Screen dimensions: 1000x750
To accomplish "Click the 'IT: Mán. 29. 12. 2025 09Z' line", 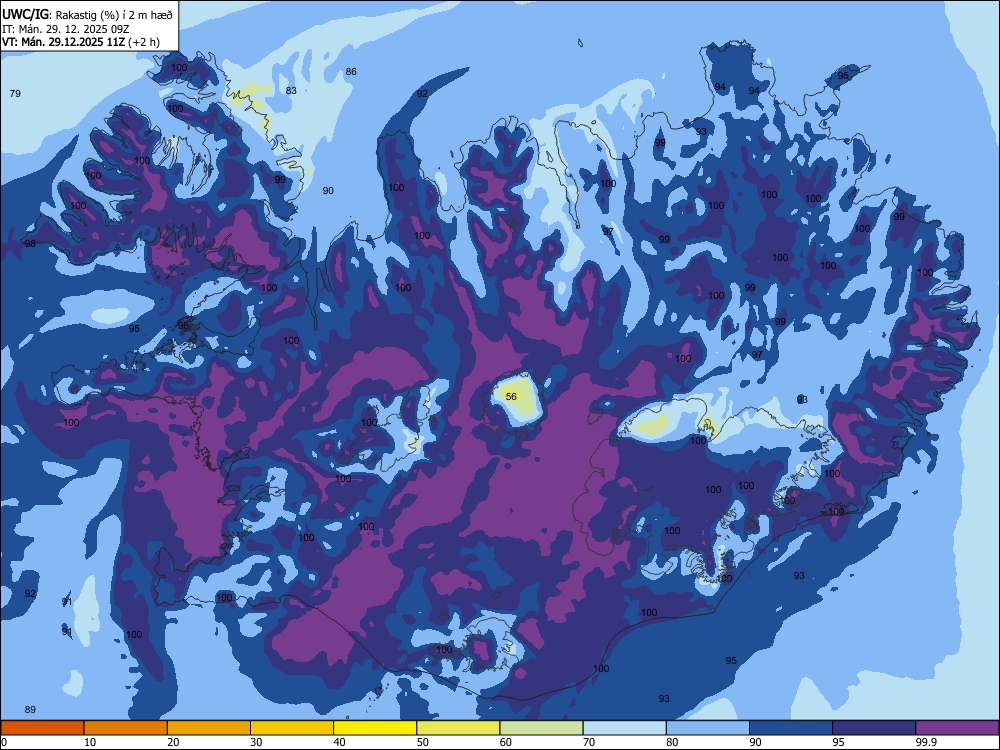I will coord(66,29).
